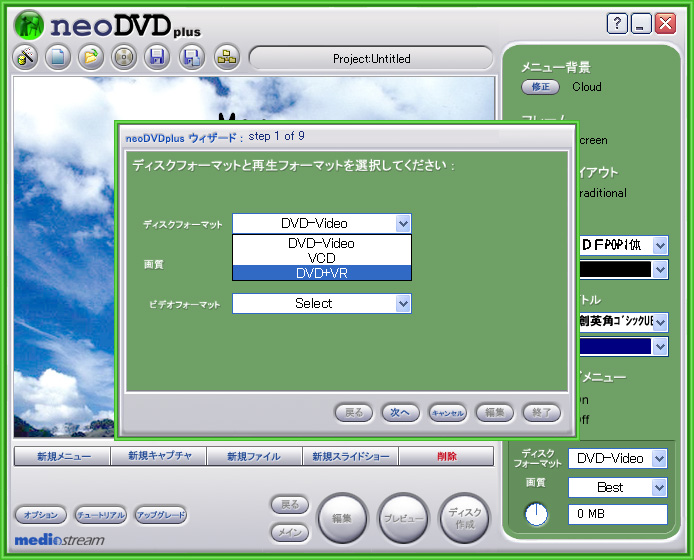Select the 新規スライドショー tab
Image resolution: width=694 pixels, height=560 pixels.
click(x=351, y=456)
